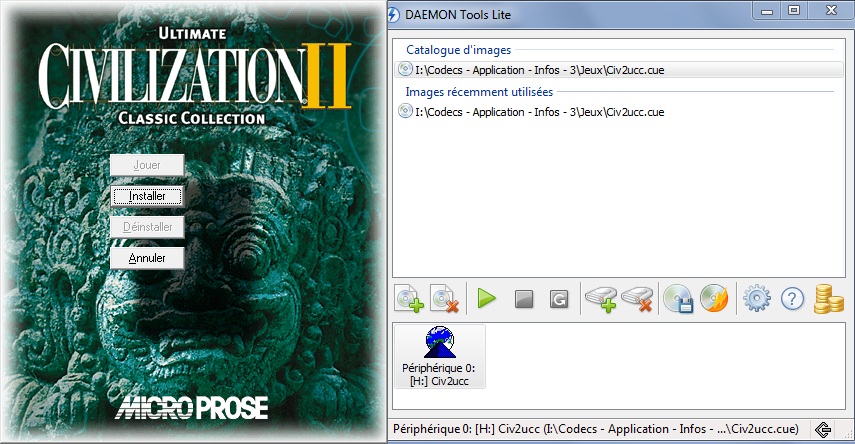Close the DAEMON Tools Lite window

tap(831, 11)
